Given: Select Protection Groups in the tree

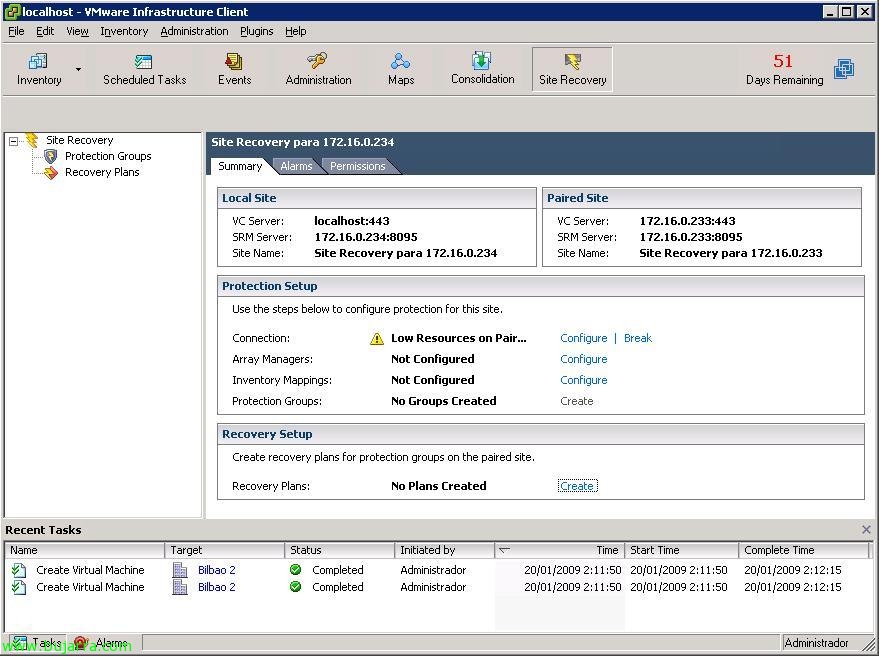Looking at the screenshot, I should point(108,156).
